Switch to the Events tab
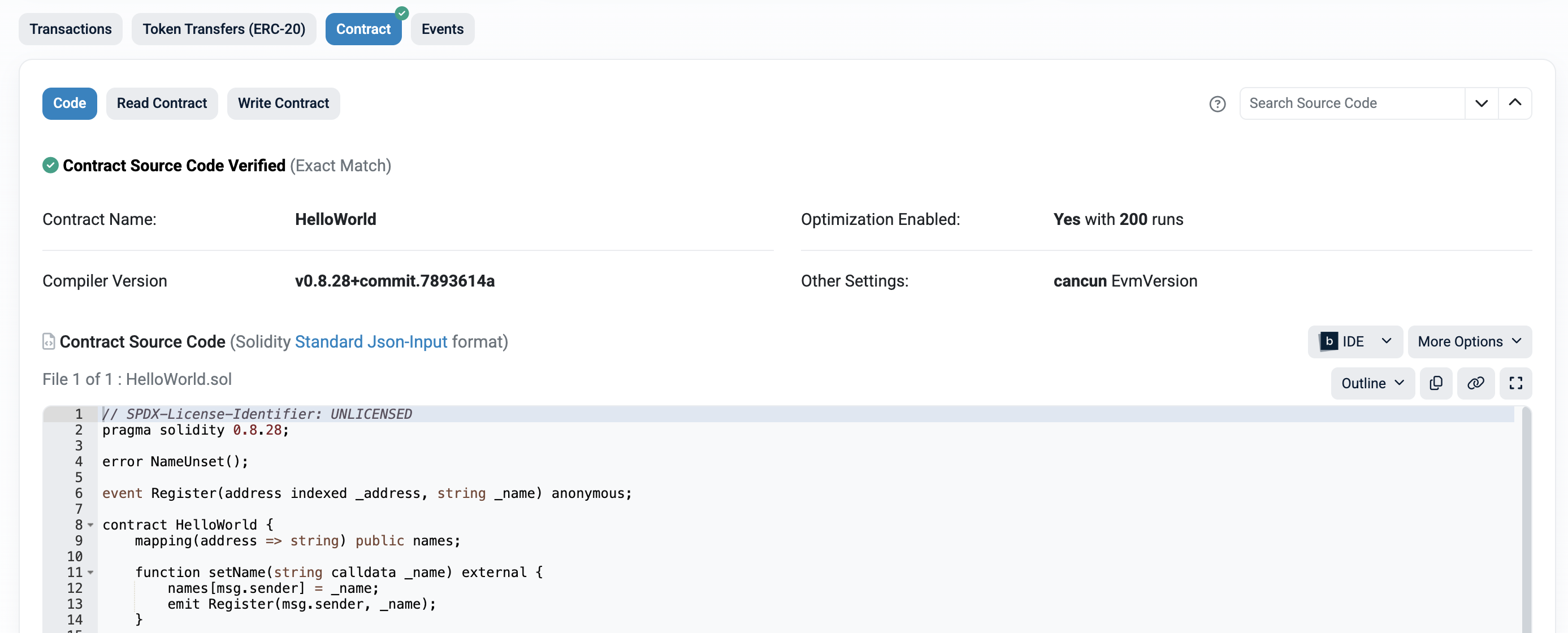The height and width of the screenshot is (633, 1568). tap(442, 29)
